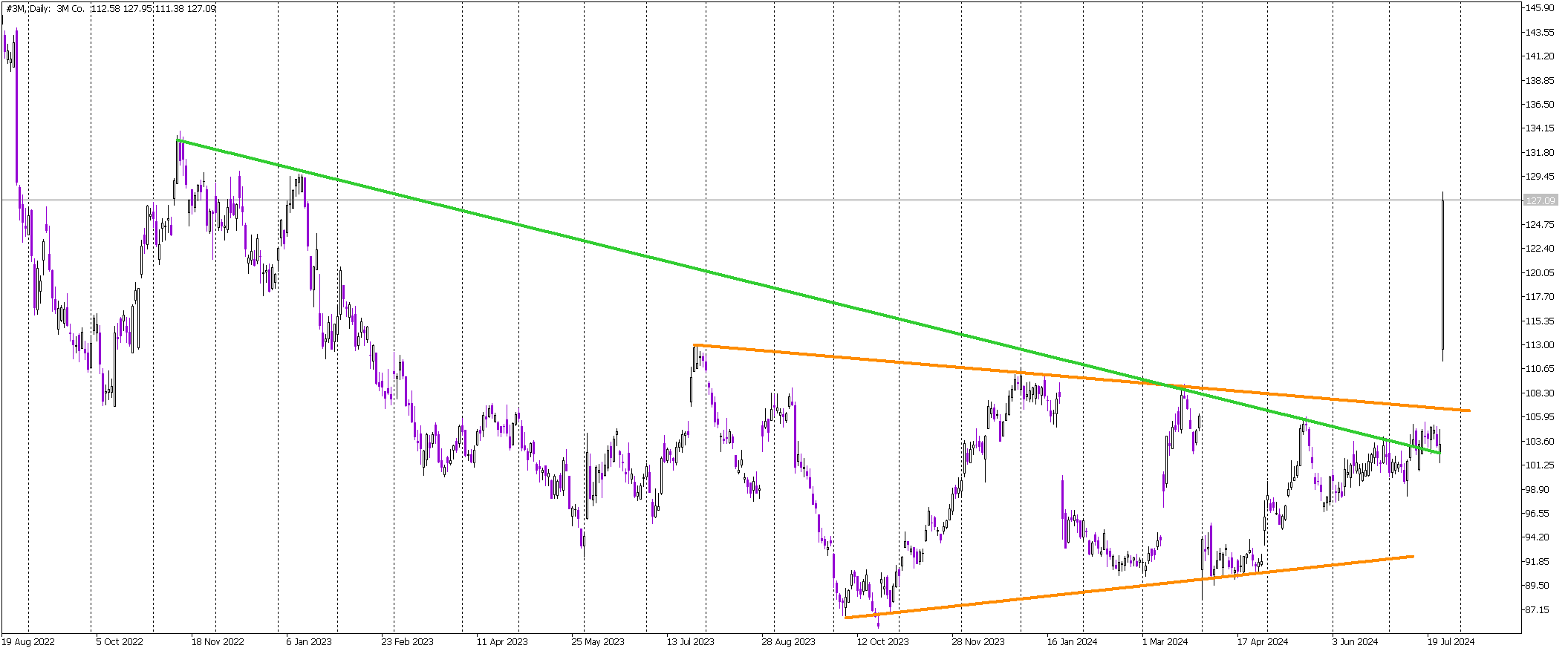
Task: Click the 17 Apr 2024 date label
Action: click(1263, 641)
